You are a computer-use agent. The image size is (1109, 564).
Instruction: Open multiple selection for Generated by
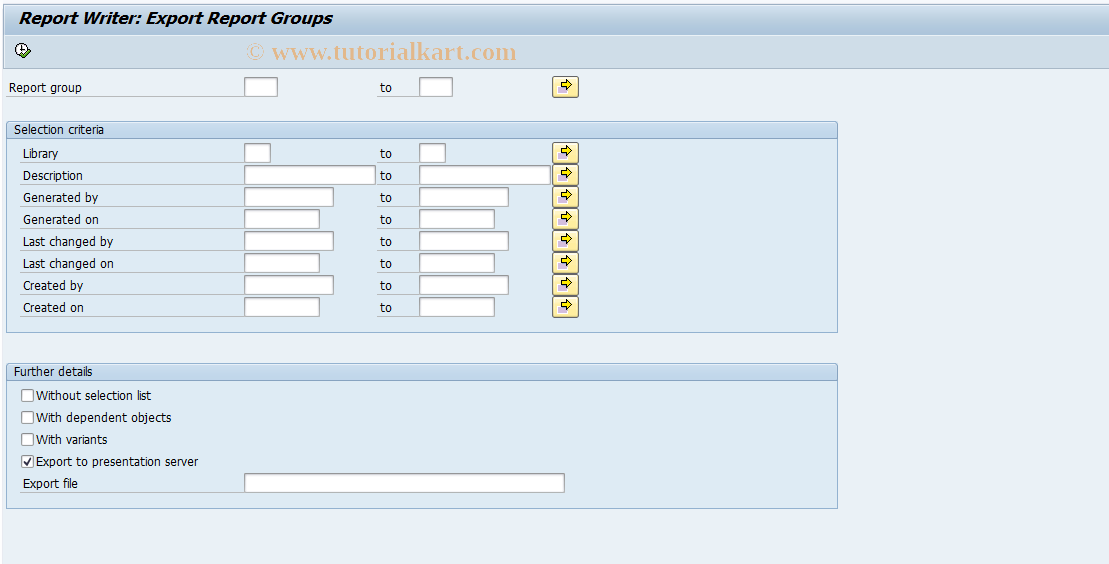(x=565, y=197)
